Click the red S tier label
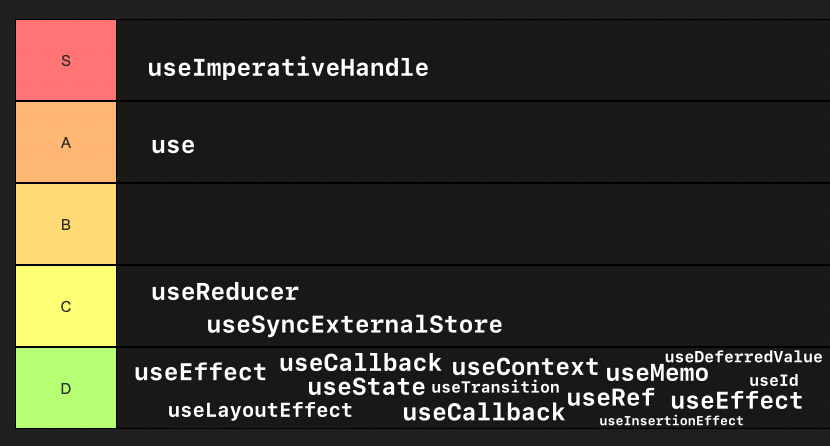 [x=66, y=60]
